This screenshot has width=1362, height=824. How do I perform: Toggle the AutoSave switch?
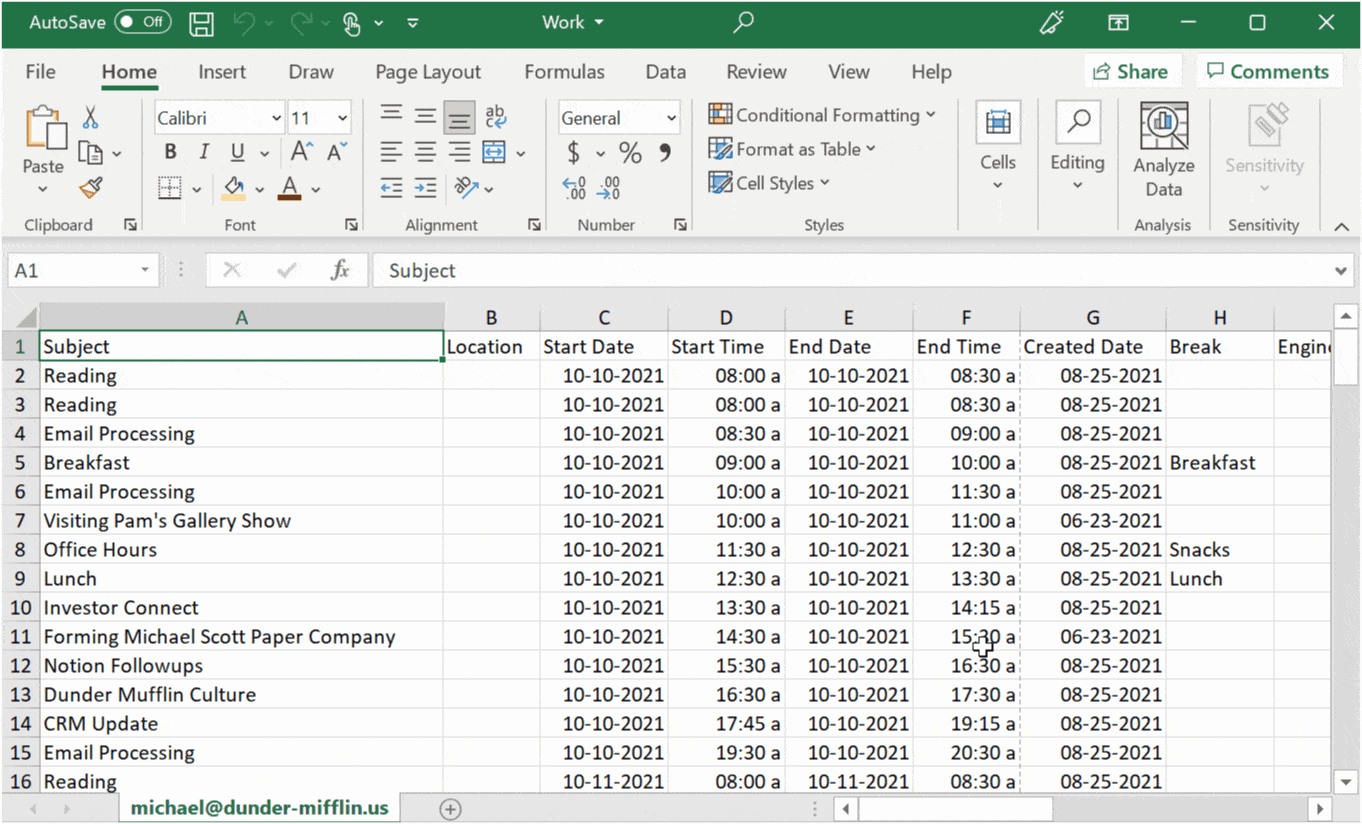(142, 22)
